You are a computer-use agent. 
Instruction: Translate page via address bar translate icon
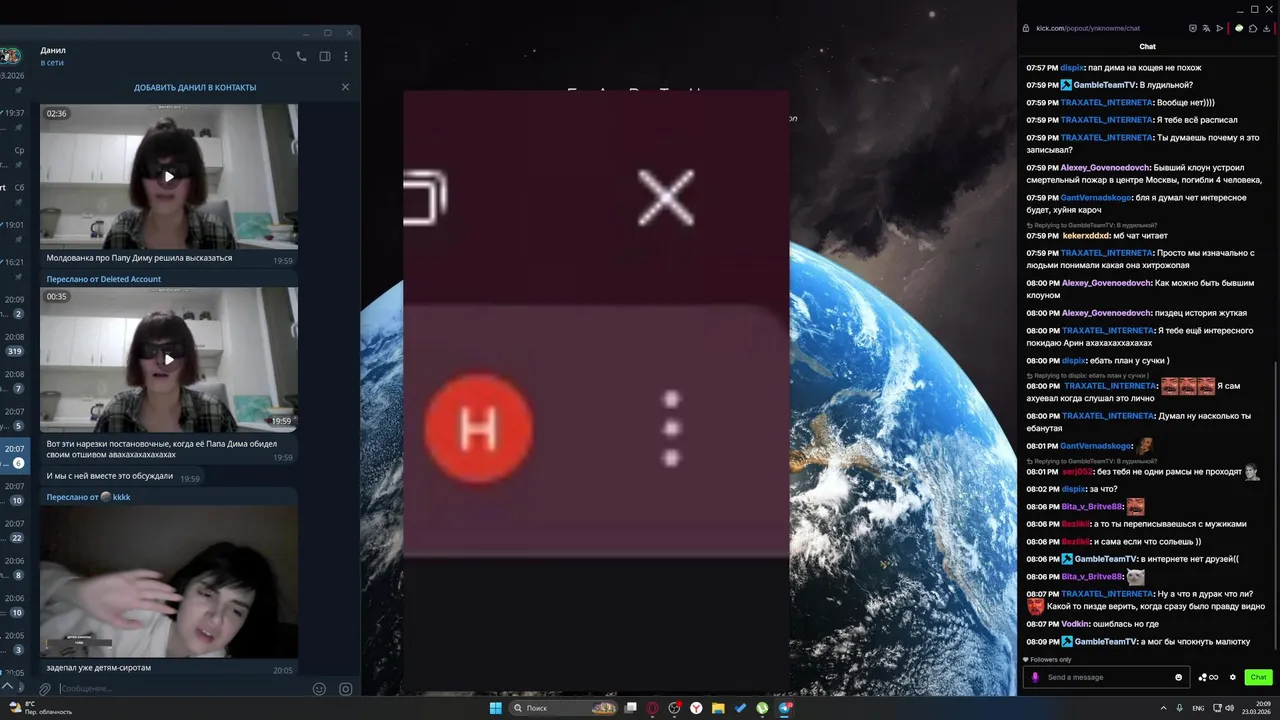coord(1206,28)
